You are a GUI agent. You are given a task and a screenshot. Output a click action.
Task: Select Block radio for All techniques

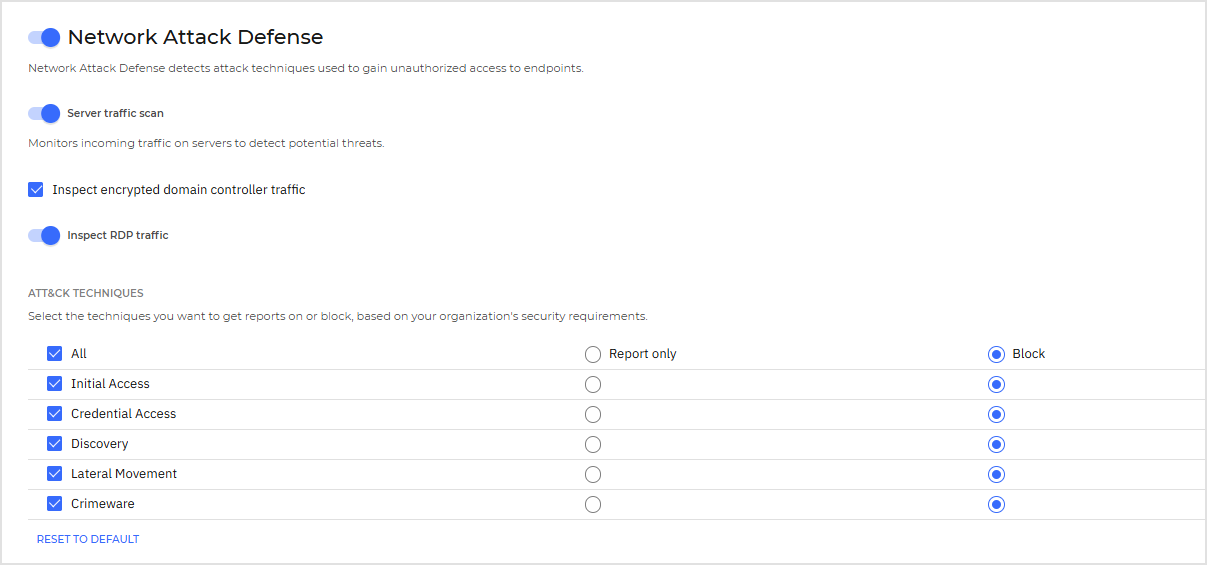(x=996, y=354)
